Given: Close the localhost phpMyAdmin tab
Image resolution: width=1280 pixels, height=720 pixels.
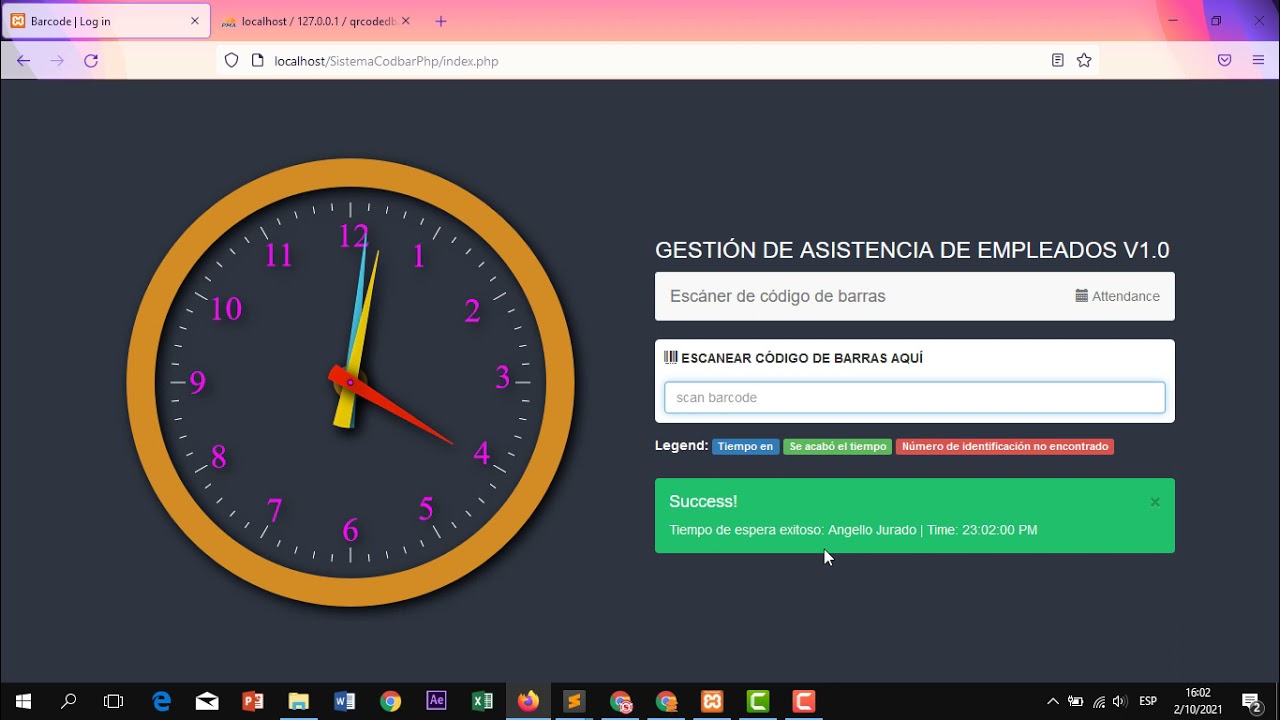Looking at the screenshot, I should click(x=407, y=21).
